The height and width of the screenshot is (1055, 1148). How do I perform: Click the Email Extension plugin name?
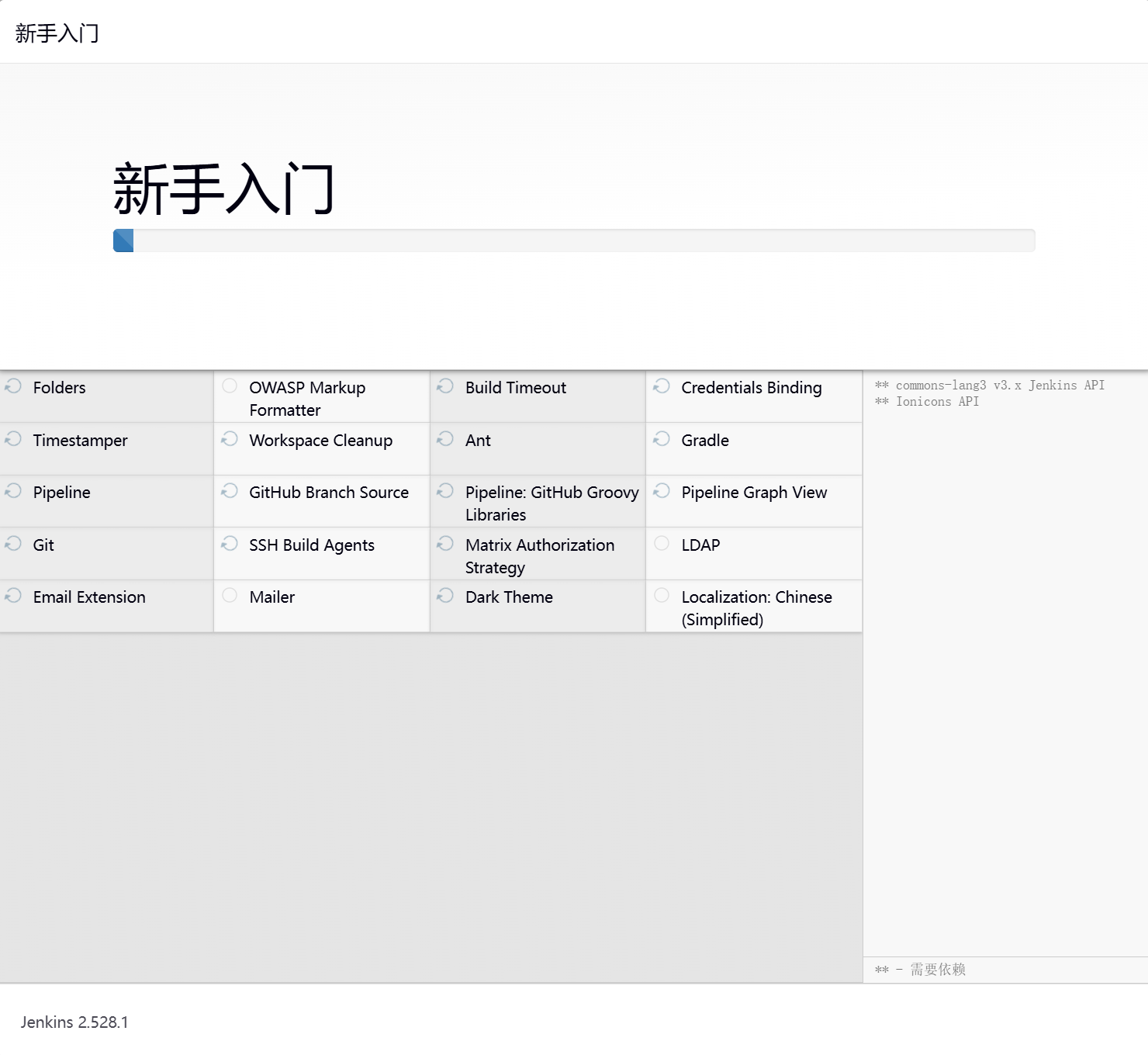(89, 597)
